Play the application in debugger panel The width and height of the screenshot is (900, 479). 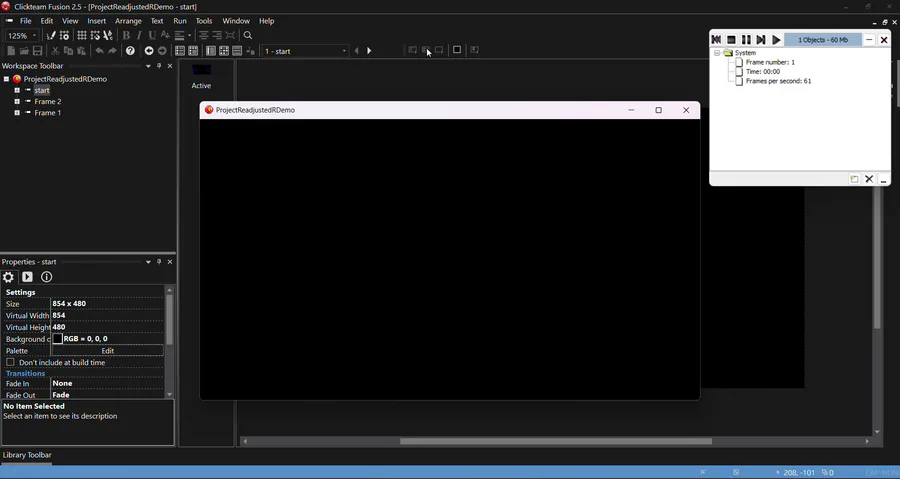pyautogui.click(x=776, y=40)
